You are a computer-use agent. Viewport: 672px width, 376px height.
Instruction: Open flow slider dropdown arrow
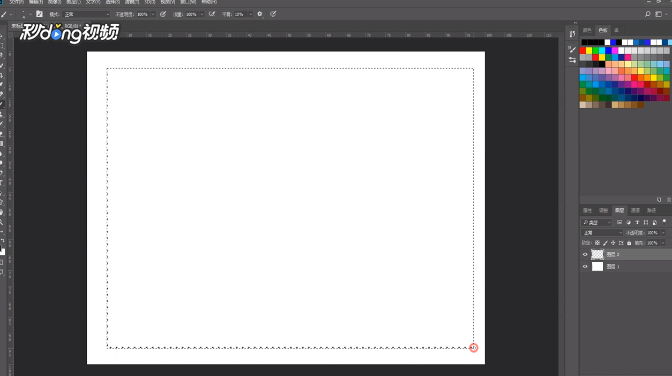(202, 15)
